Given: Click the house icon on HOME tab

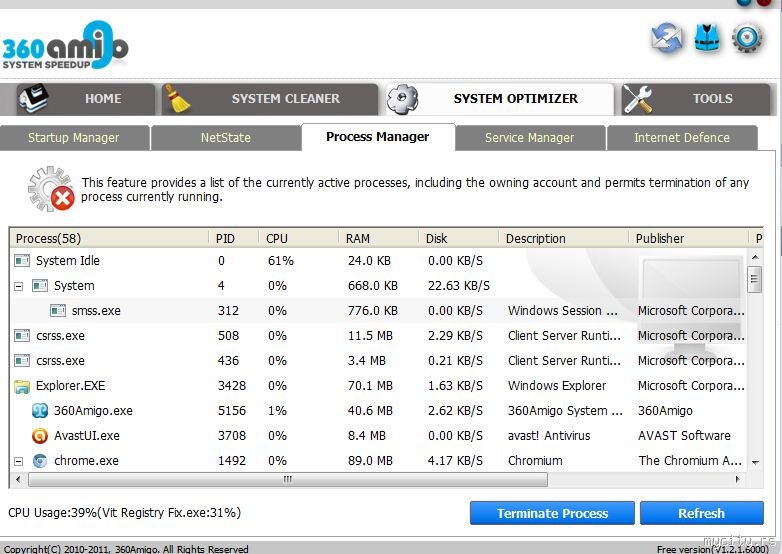Looking at the screenshot, I should tap(34, 98).
